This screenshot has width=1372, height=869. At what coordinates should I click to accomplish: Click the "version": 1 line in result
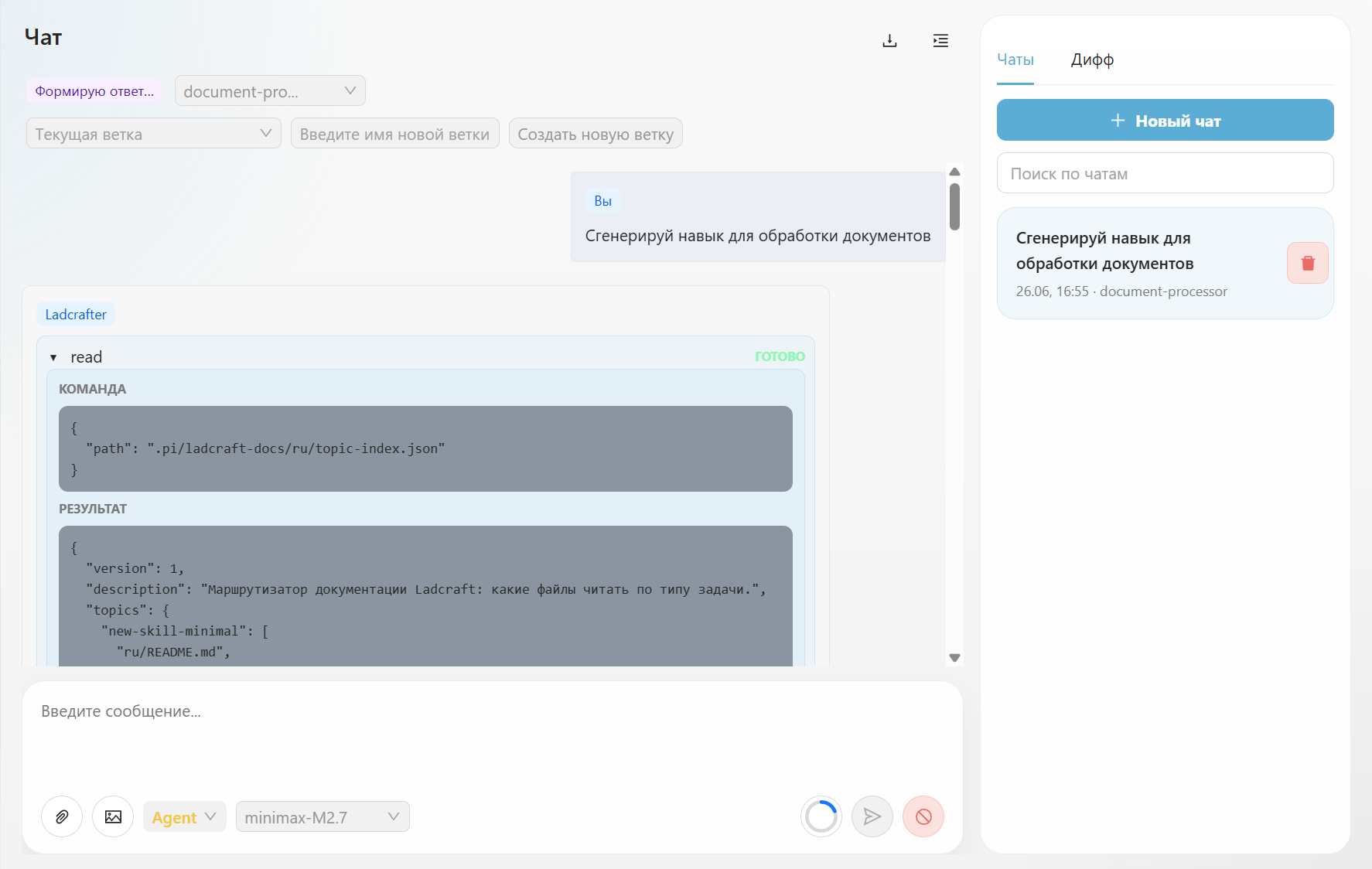(135, 568)
